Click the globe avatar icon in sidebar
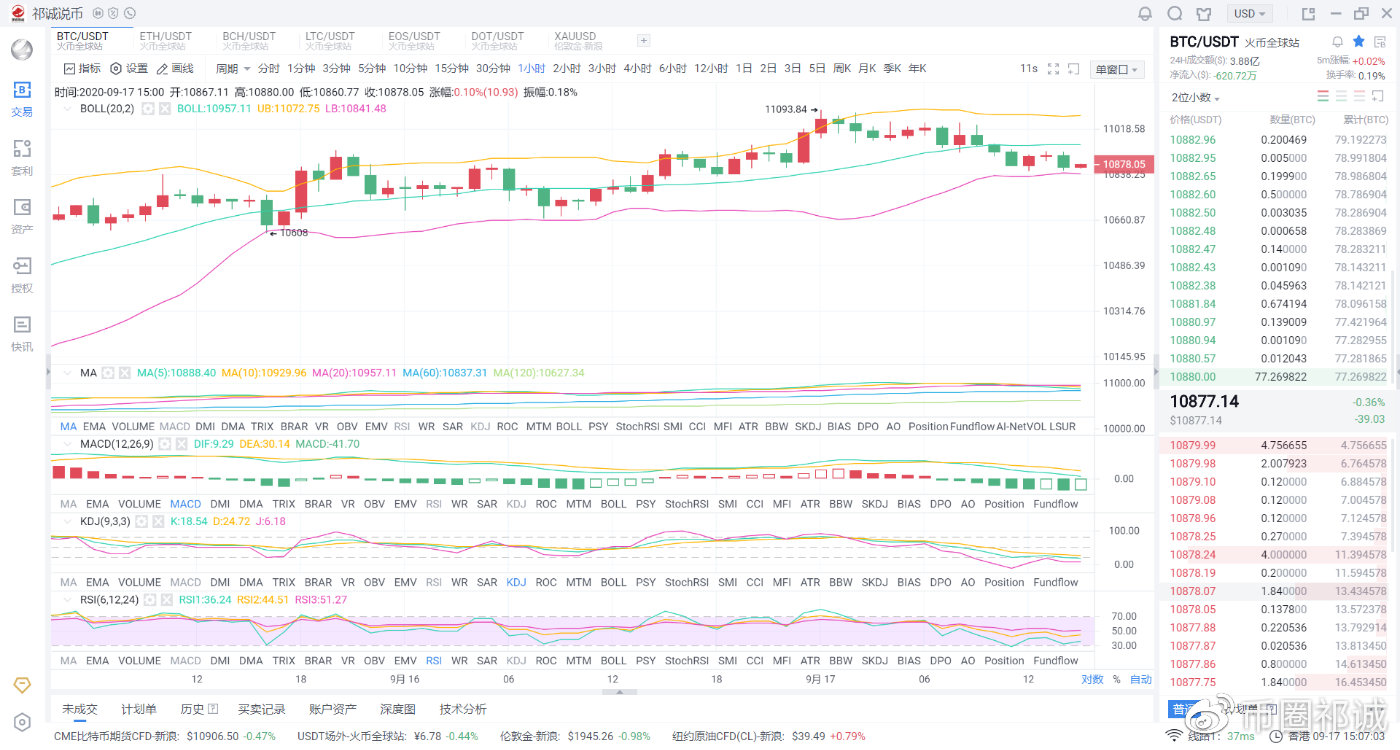This screenshot has height=750, width=1400. pyautogui.click(x=22, y=50)
